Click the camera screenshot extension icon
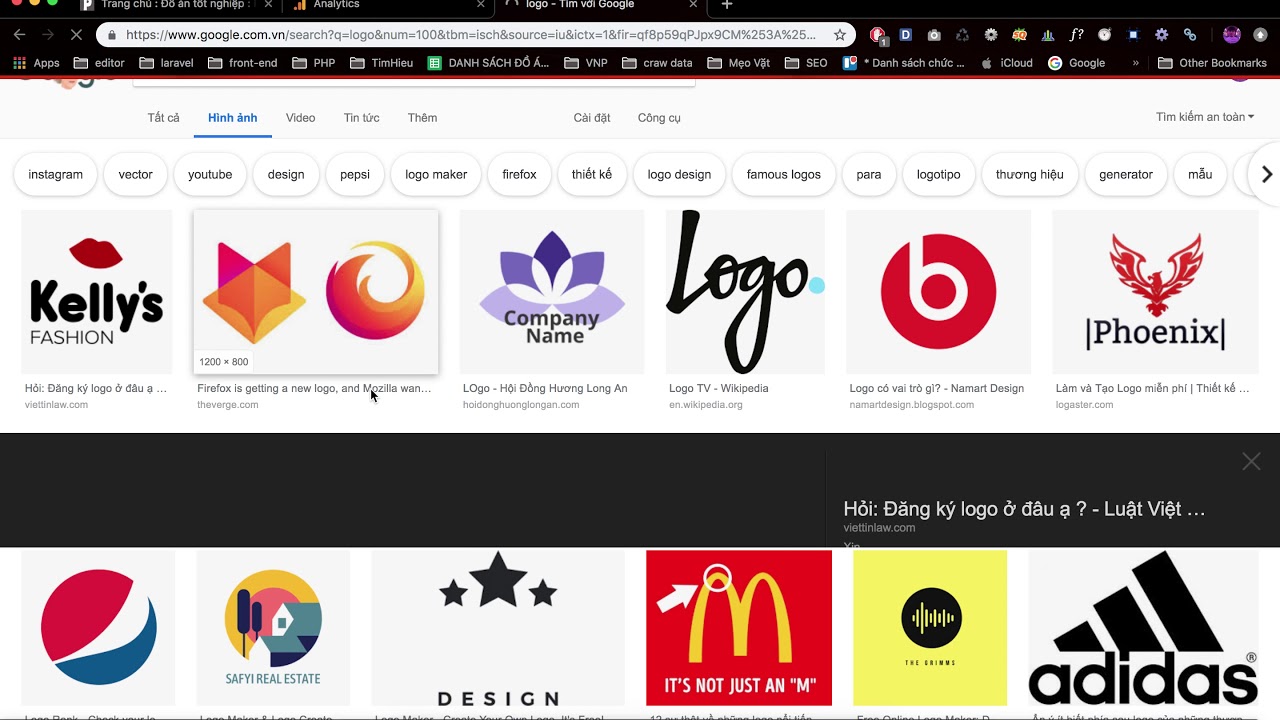The height and width of the screenshot is (720, 1280). pos(934,34)
